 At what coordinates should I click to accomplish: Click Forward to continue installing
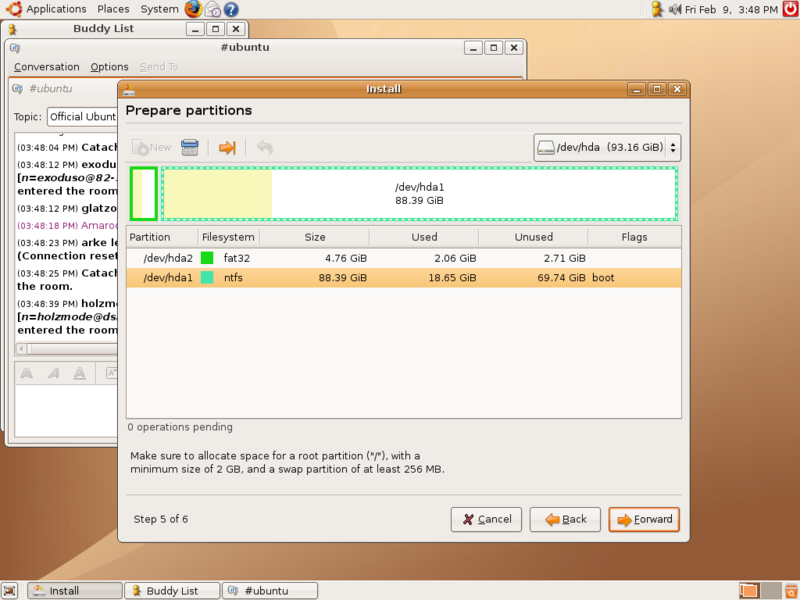(644, 519)
